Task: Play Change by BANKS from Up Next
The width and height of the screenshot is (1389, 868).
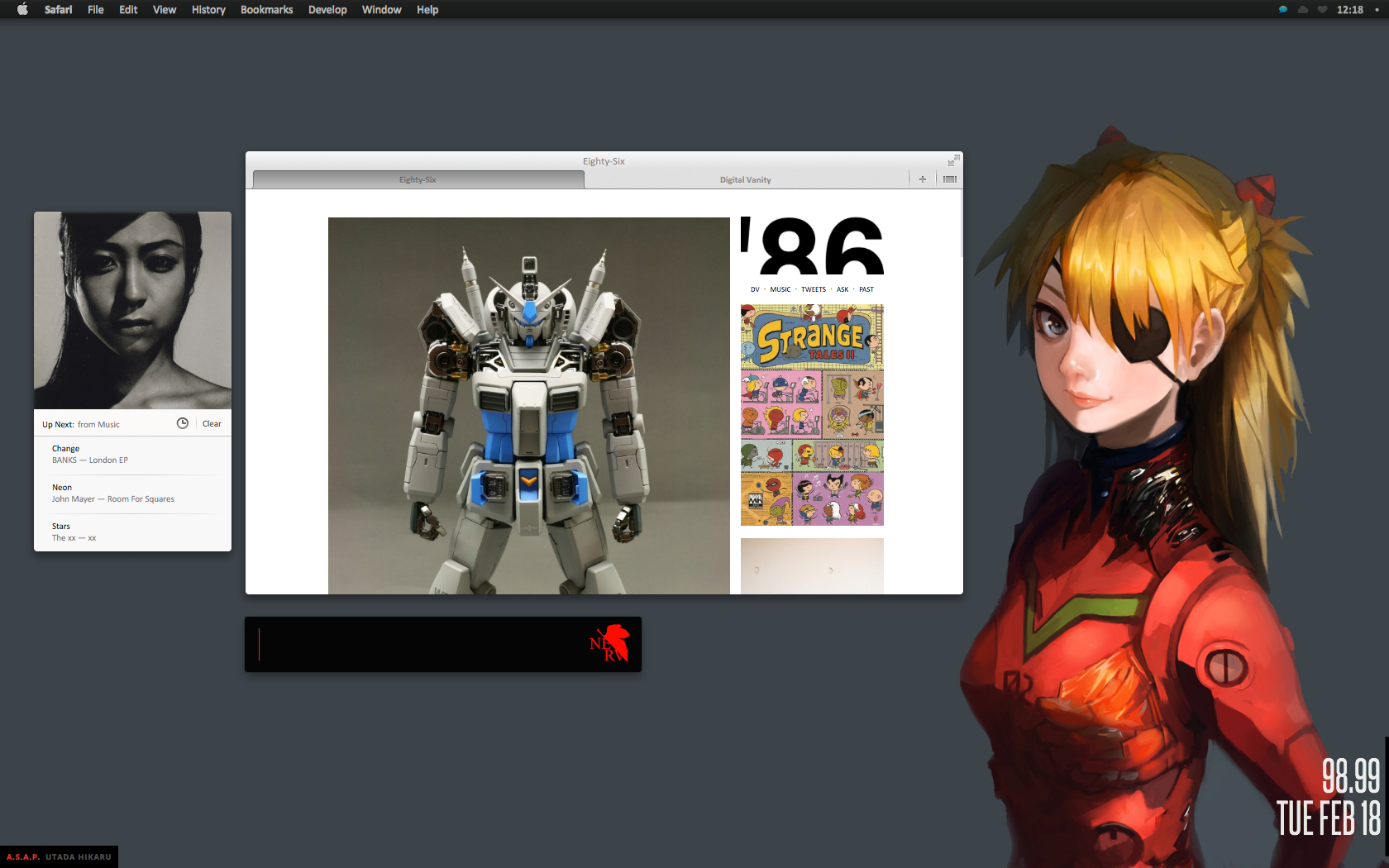Action: coord(132,455)
